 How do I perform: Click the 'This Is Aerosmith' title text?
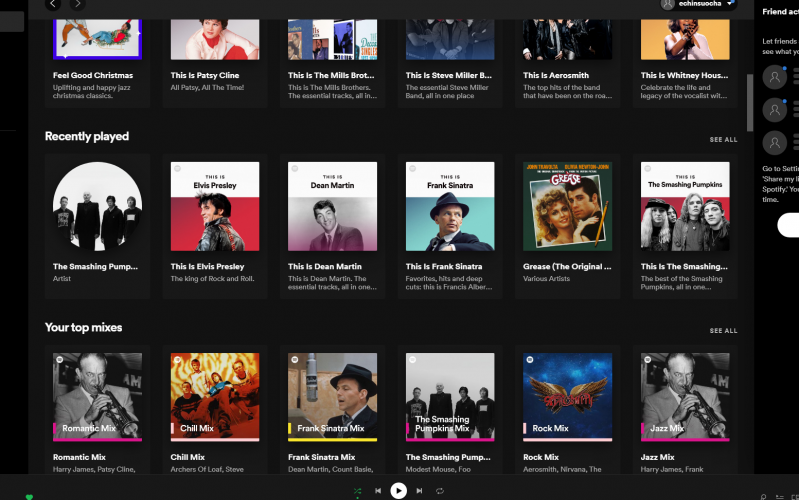pos(556,75)
